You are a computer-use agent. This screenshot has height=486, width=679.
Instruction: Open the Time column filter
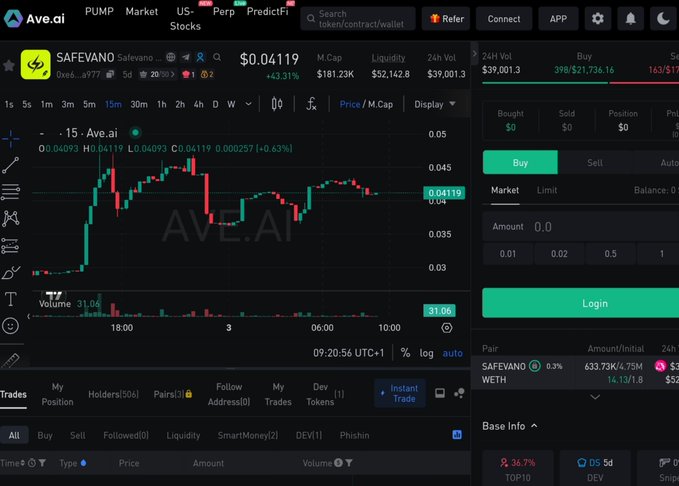pos(42,463)
